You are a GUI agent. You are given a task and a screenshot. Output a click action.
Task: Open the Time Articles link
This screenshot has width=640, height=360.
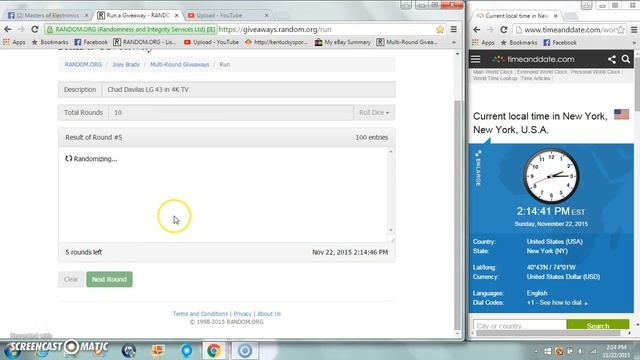pyautogui.click(x=536, y=78)
